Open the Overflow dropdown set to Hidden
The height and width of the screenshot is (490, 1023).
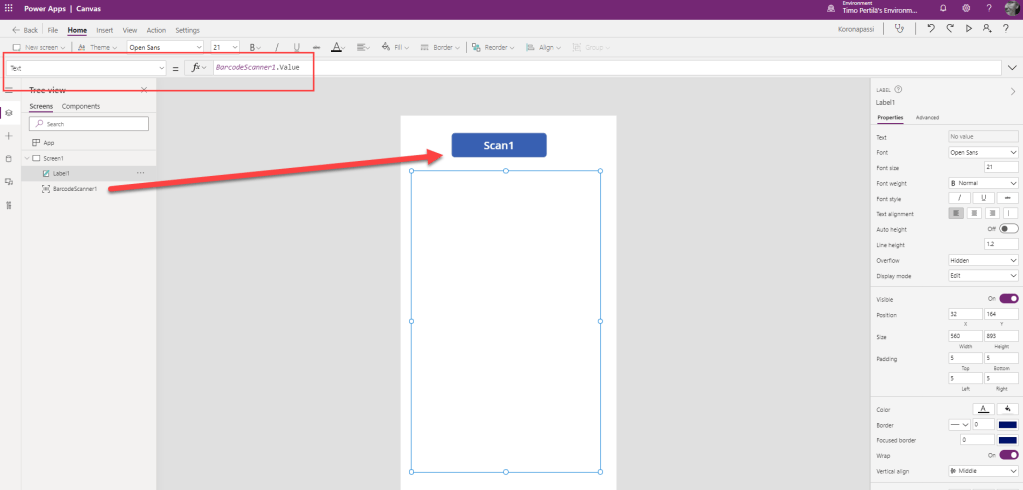coord(983,260)
